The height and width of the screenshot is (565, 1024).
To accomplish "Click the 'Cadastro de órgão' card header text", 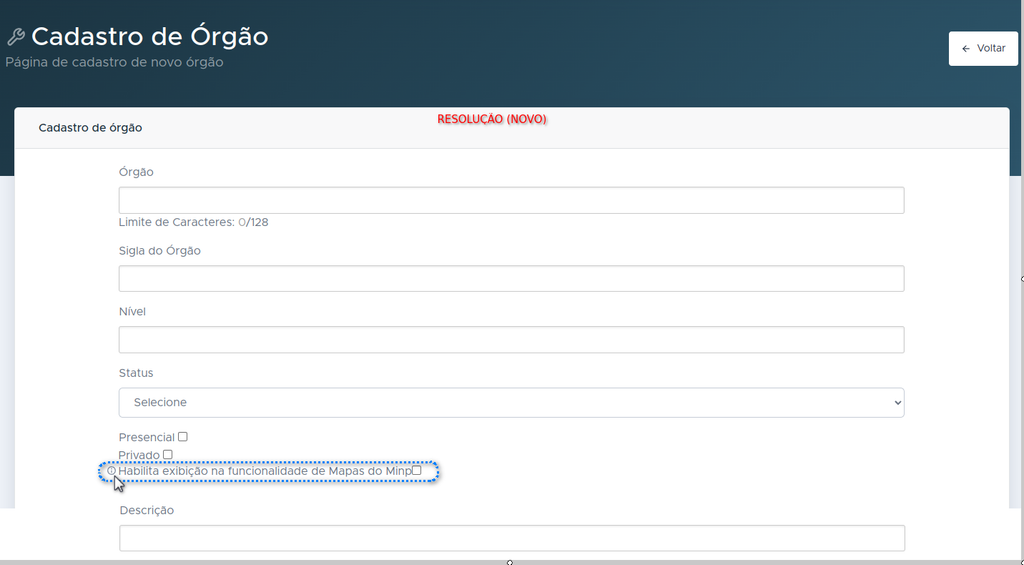I will tap(90, 128).
